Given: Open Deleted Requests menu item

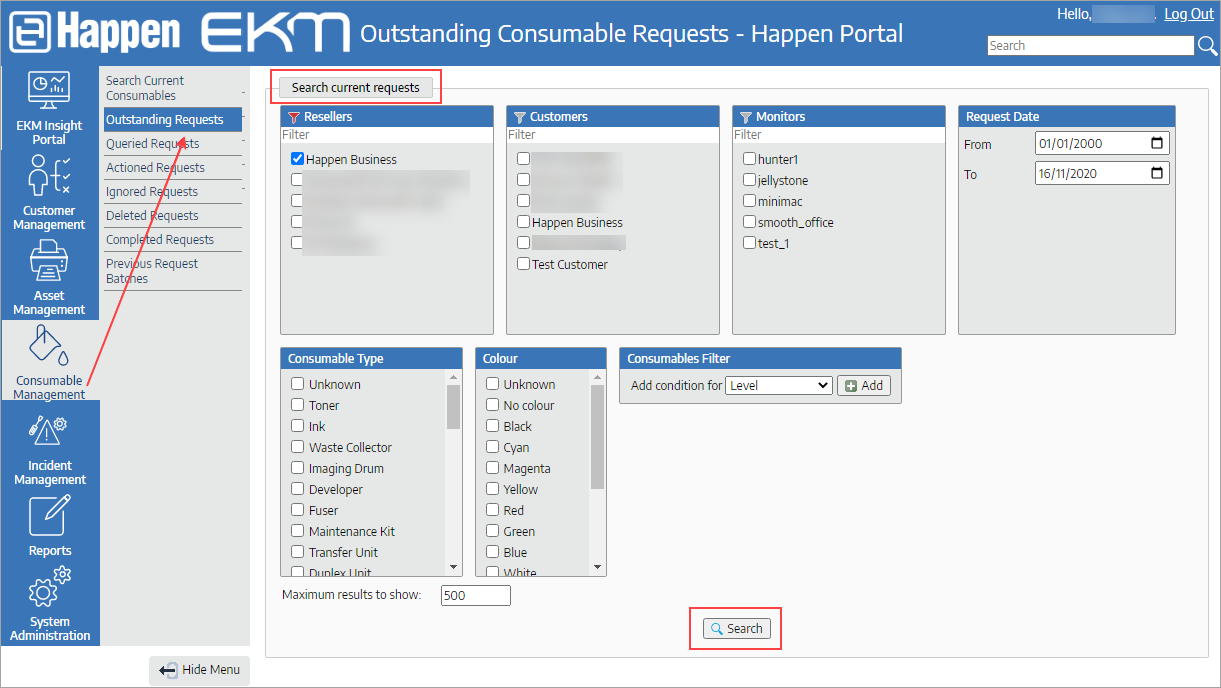Looking at the screenshot, I should point(173,216).
